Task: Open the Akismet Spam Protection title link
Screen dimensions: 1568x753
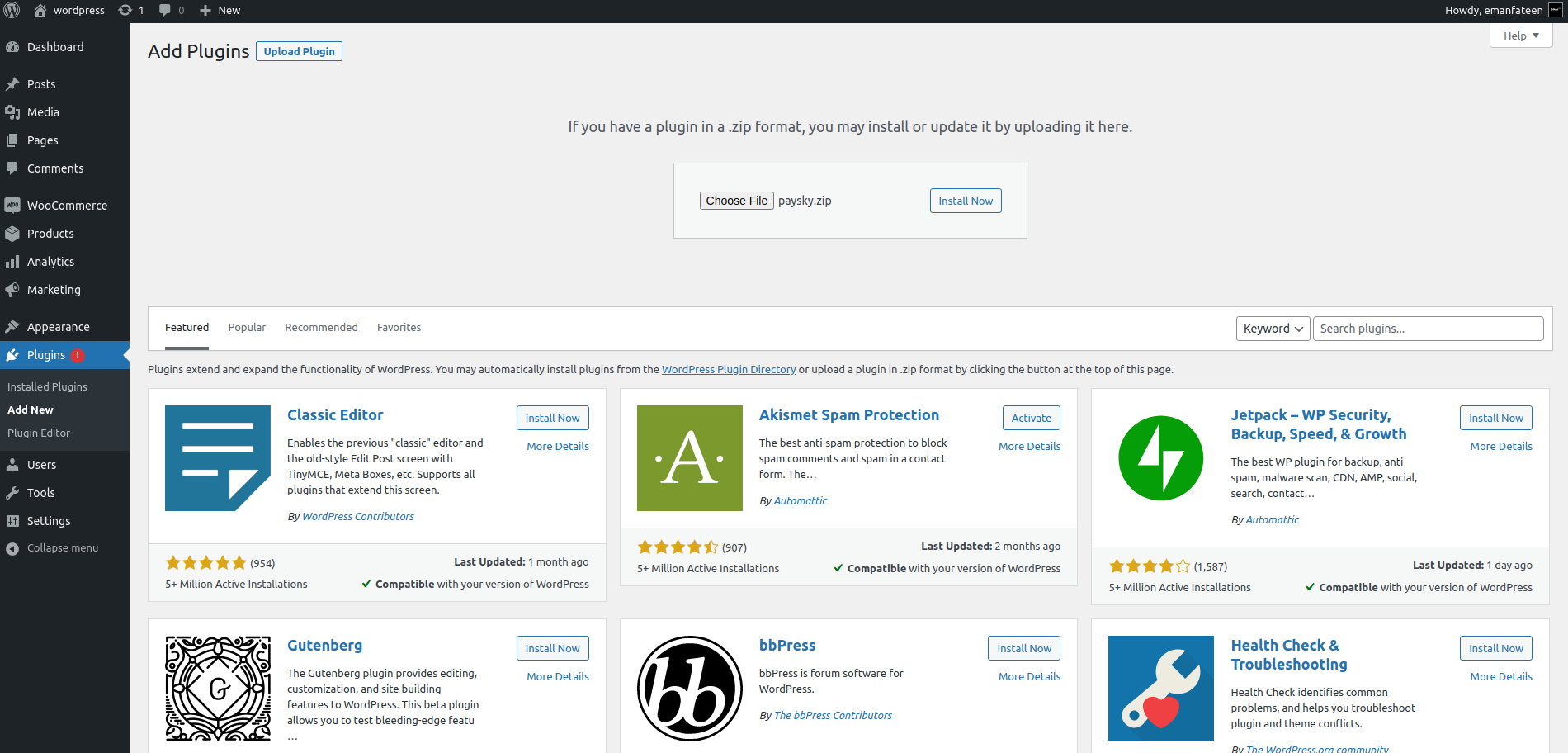Action: tap(849, 414)
